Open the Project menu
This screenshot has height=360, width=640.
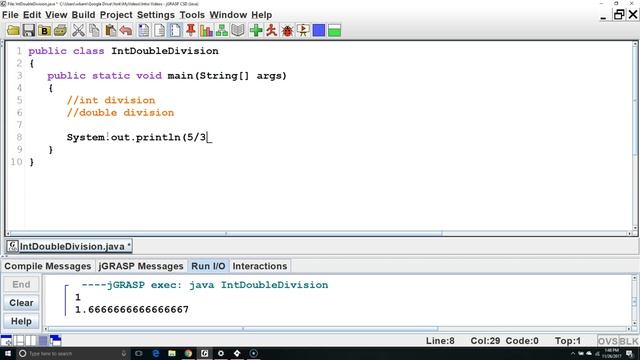coord(116,15)
